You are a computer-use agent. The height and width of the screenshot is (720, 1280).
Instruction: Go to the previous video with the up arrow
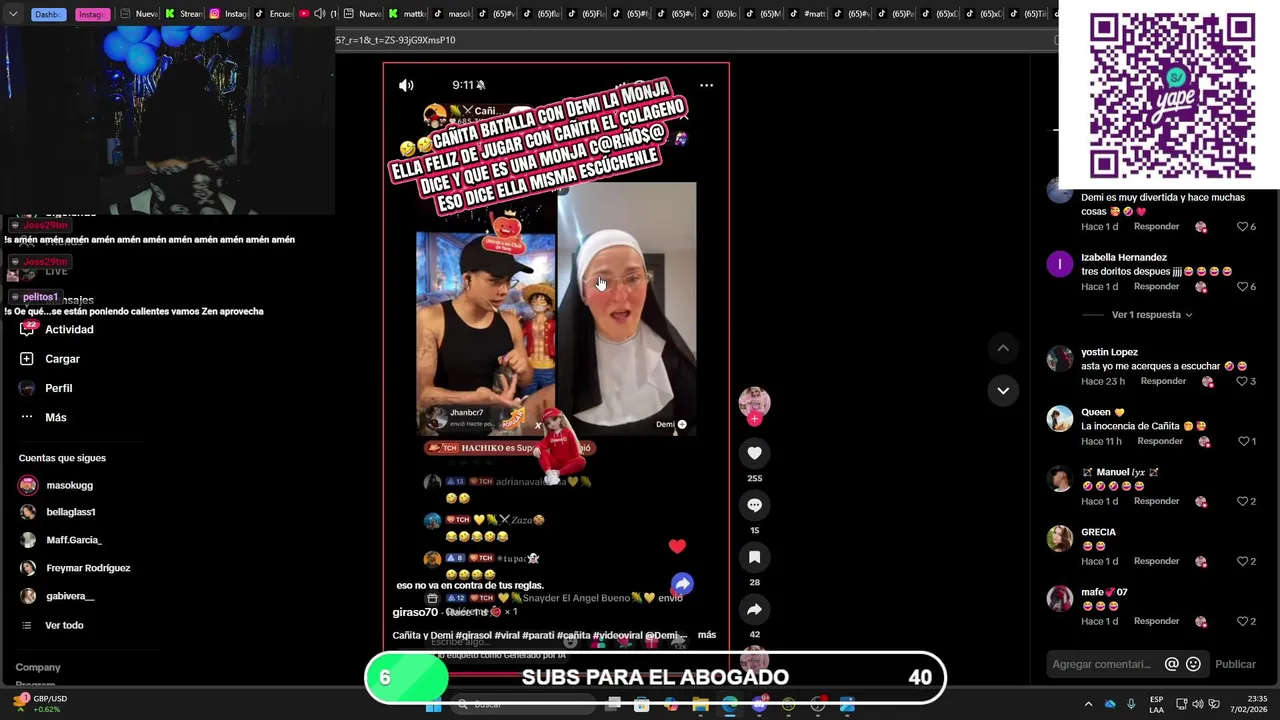[x=1003, y=348]
